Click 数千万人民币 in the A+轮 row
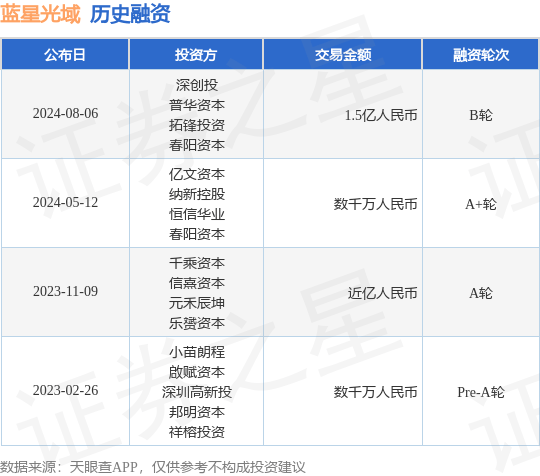The width and height of the screenshot is (540, 476). (x=375, y=204)
